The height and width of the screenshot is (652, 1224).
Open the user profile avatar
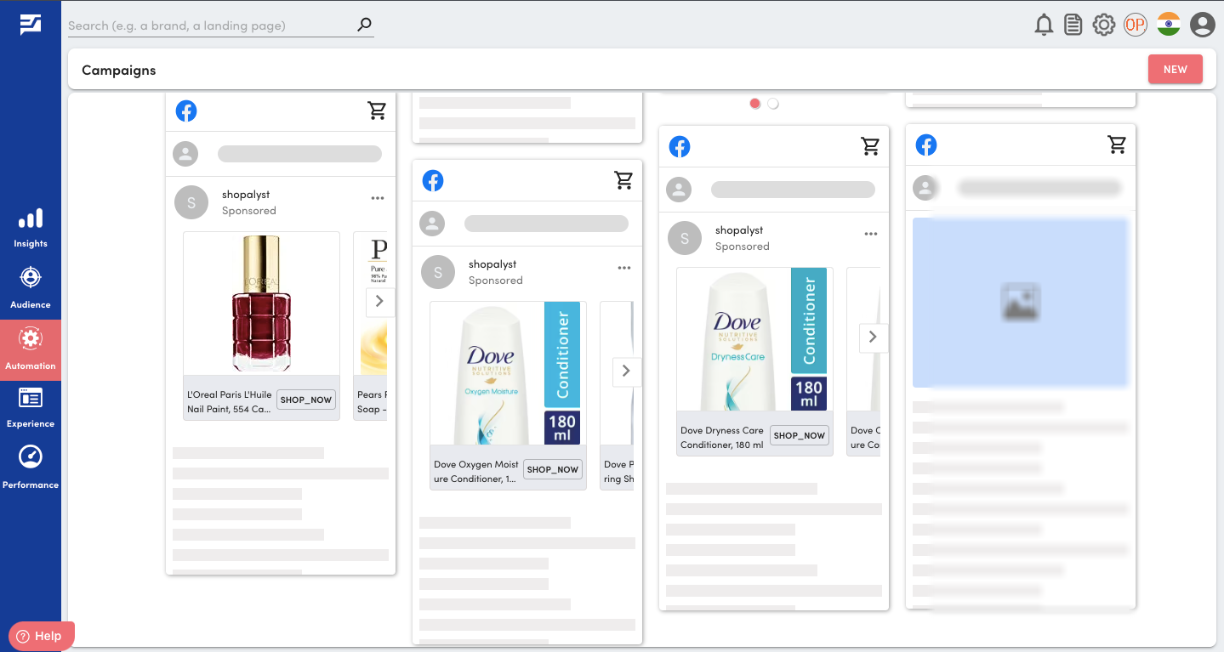coord(1203,25)
